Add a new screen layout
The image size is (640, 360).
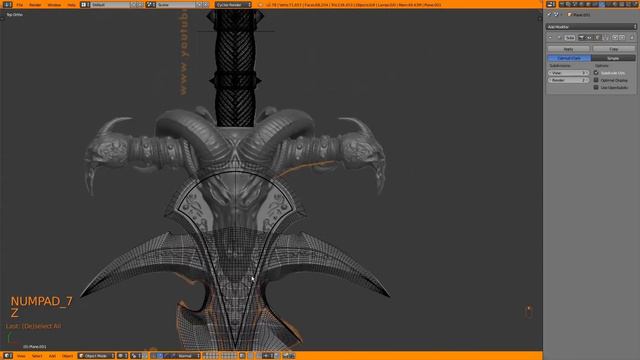point(133,5)
